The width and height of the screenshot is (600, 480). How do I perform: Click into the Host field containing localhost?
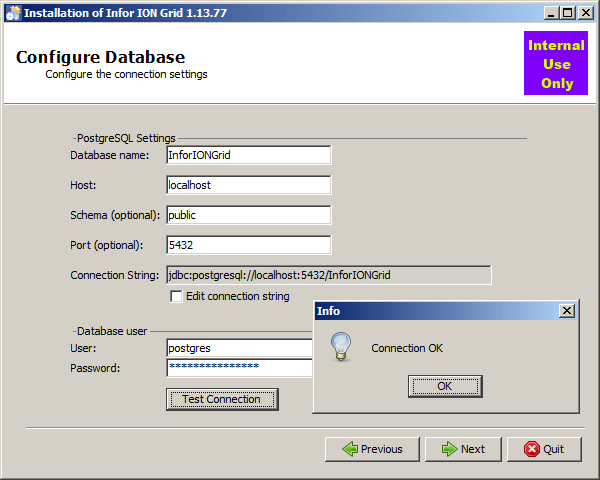(248, 185)
